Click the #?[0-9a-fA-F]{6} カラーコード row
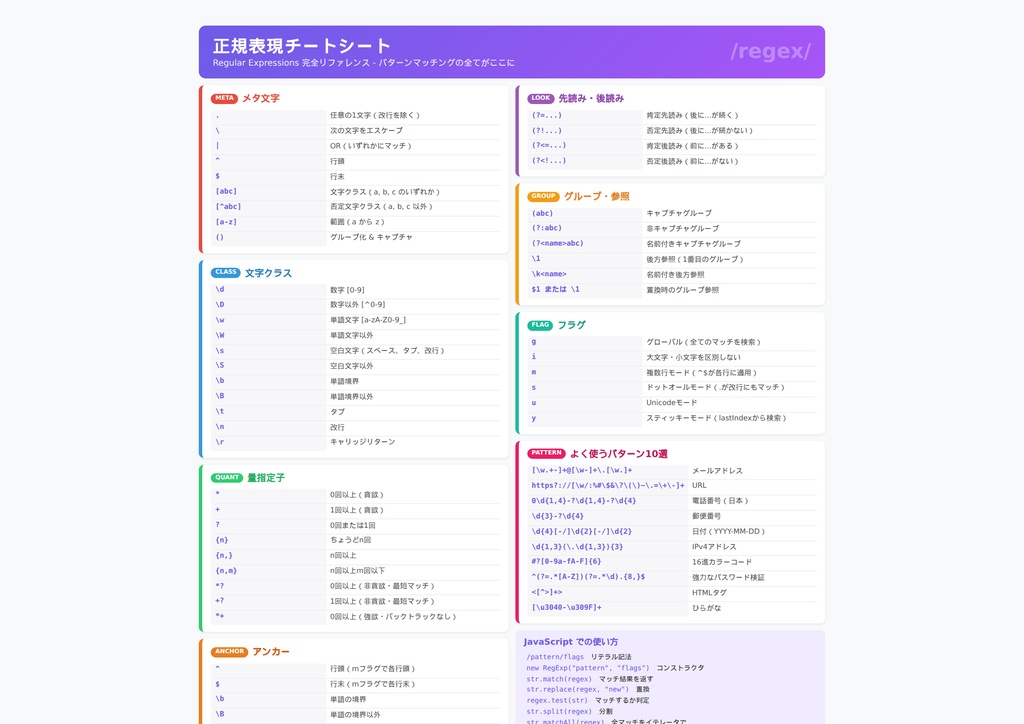 [x=670, y=562]
